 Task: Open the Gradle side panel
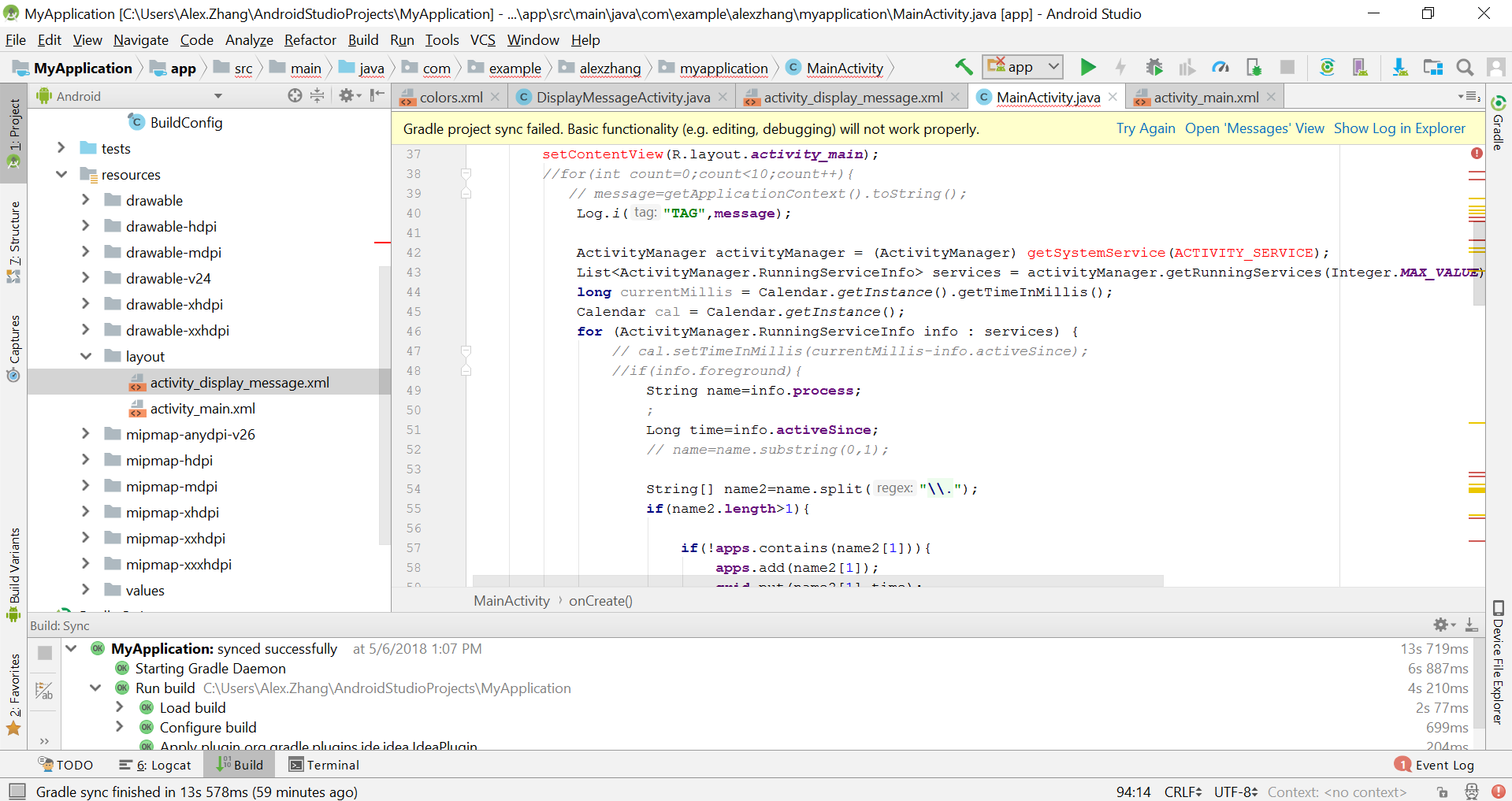(x=1498, y=122)
